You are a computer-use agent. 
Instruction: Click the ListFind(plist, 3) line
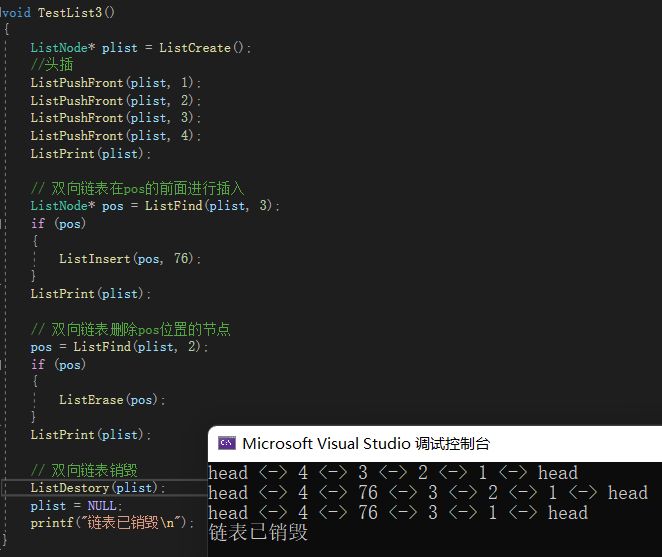(x=155, y=206)
